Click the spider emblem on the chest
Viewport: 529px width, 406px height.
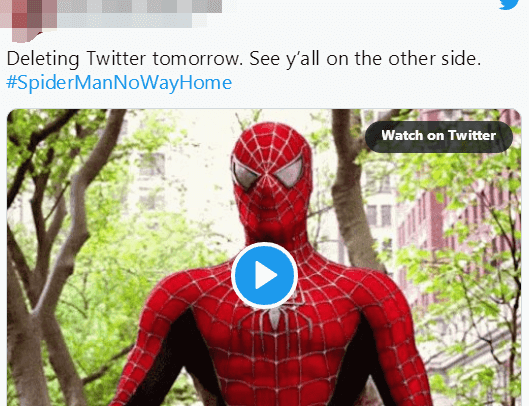tap(275, 319)
